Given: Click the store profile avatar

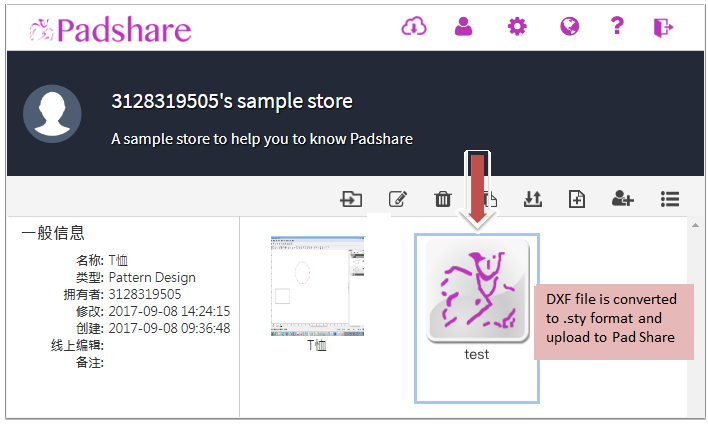Looking at the screenshot, I should (52, 113).
